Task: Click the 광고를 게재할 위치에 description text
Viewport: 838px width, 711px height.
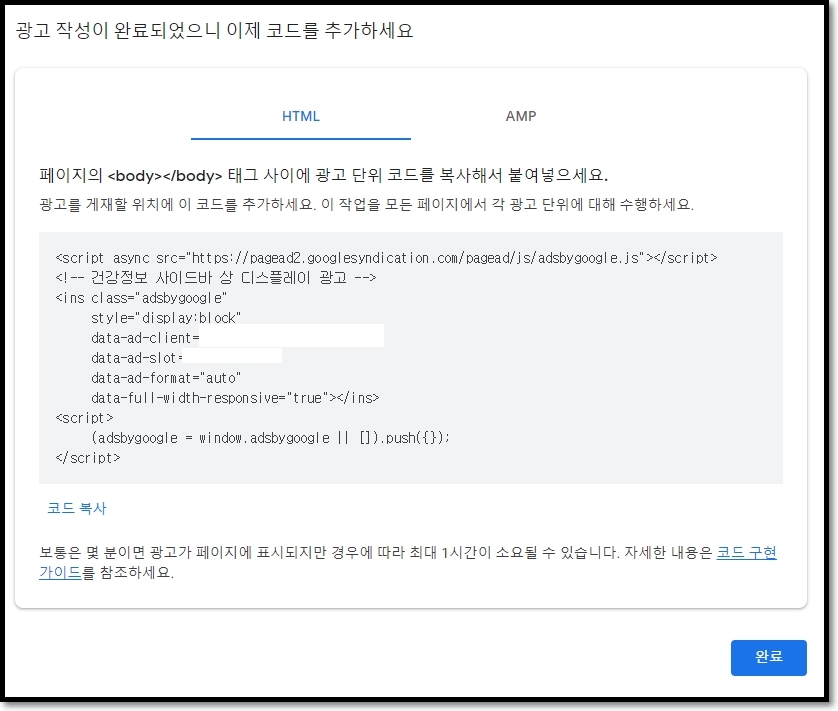Action: click(x=366, y=204)
